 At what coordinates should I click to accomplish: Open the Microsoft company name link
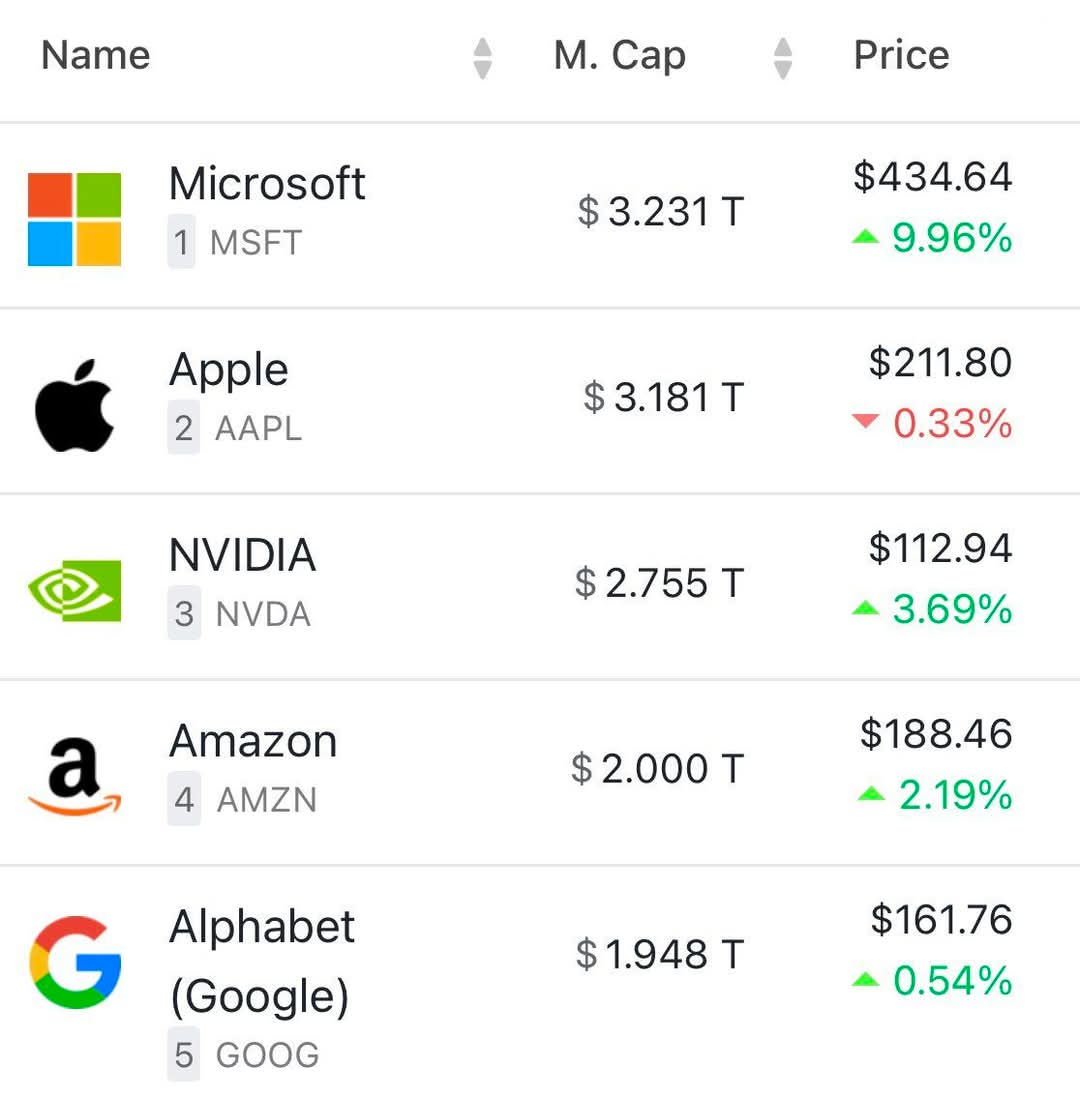point(267,184)
